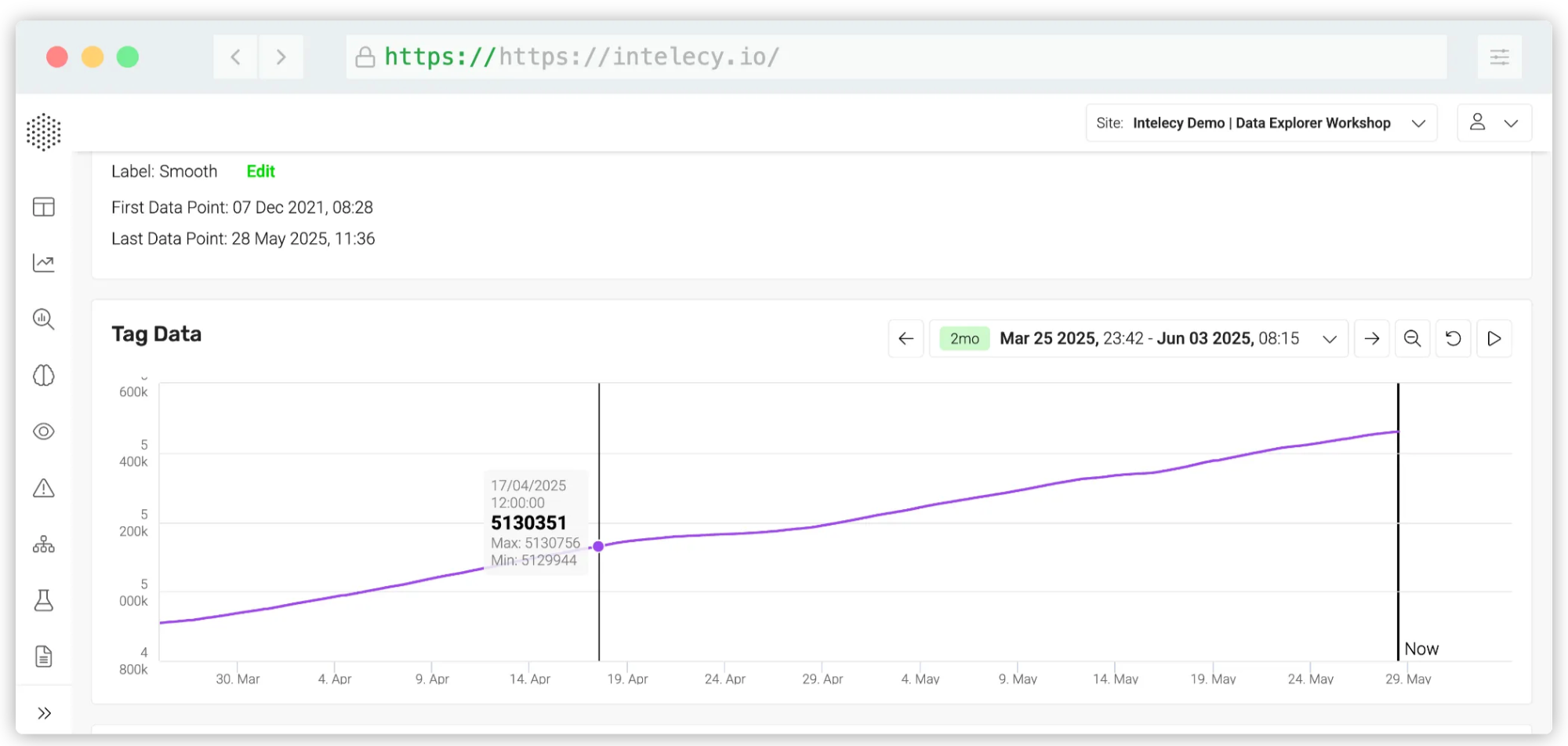Expand the sidebar with double chevron
This screenshot has width=1568, height=746.
[x=44, y=713]
